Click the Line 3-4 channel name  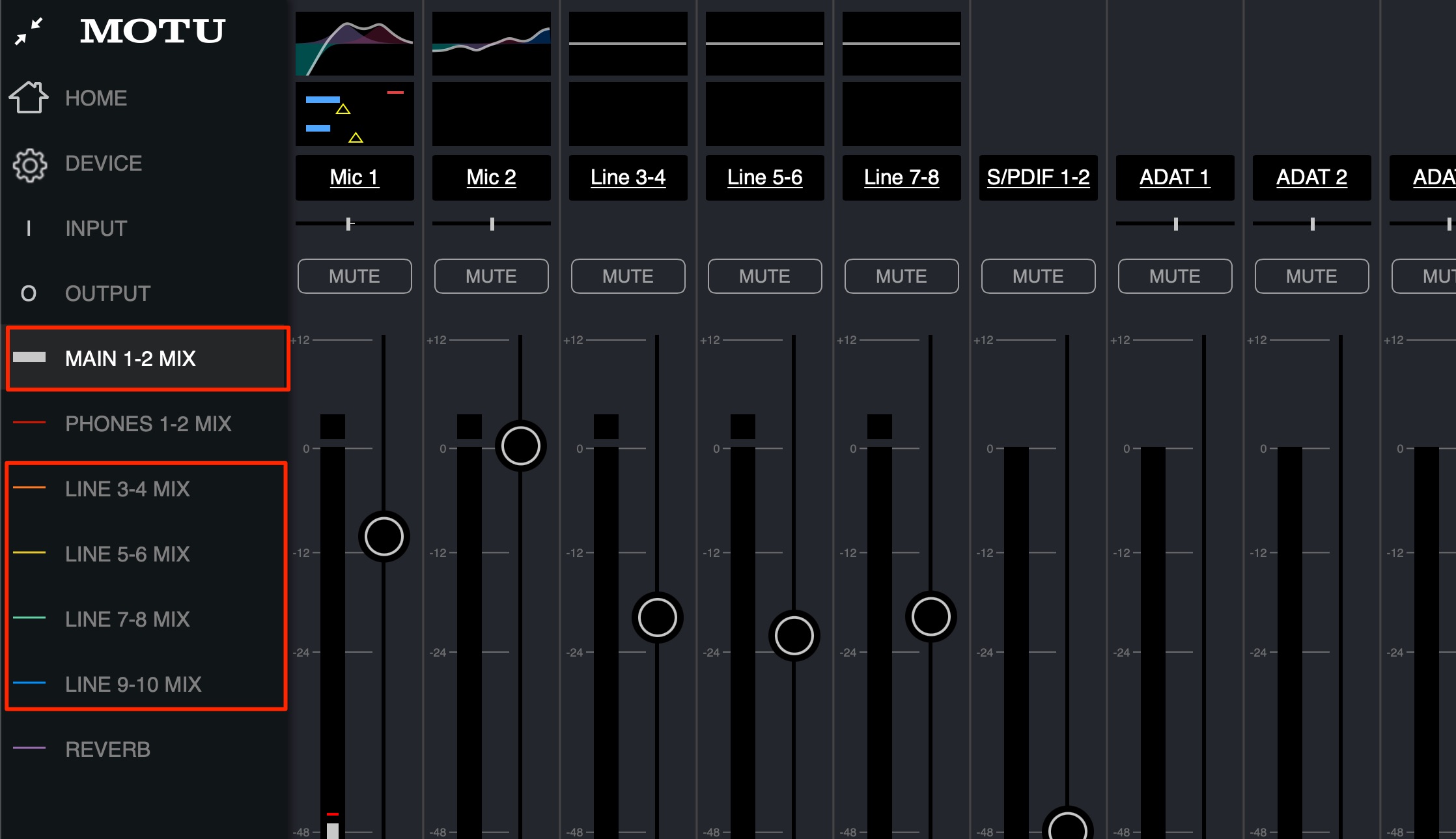(x=628, y=177)
